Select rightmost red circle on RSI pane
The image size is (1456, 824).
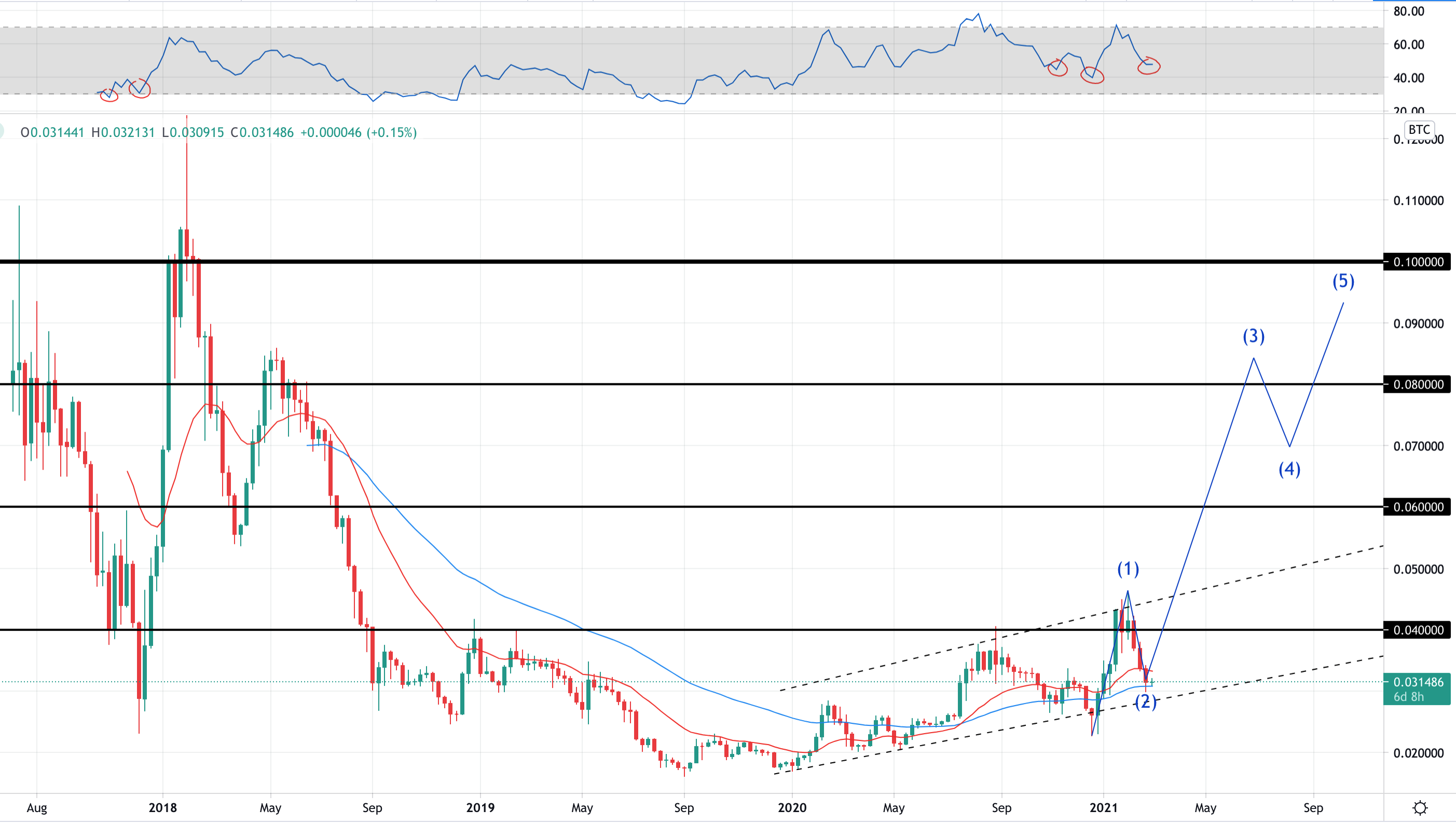pyautogui.click(x=1149, y=66)
